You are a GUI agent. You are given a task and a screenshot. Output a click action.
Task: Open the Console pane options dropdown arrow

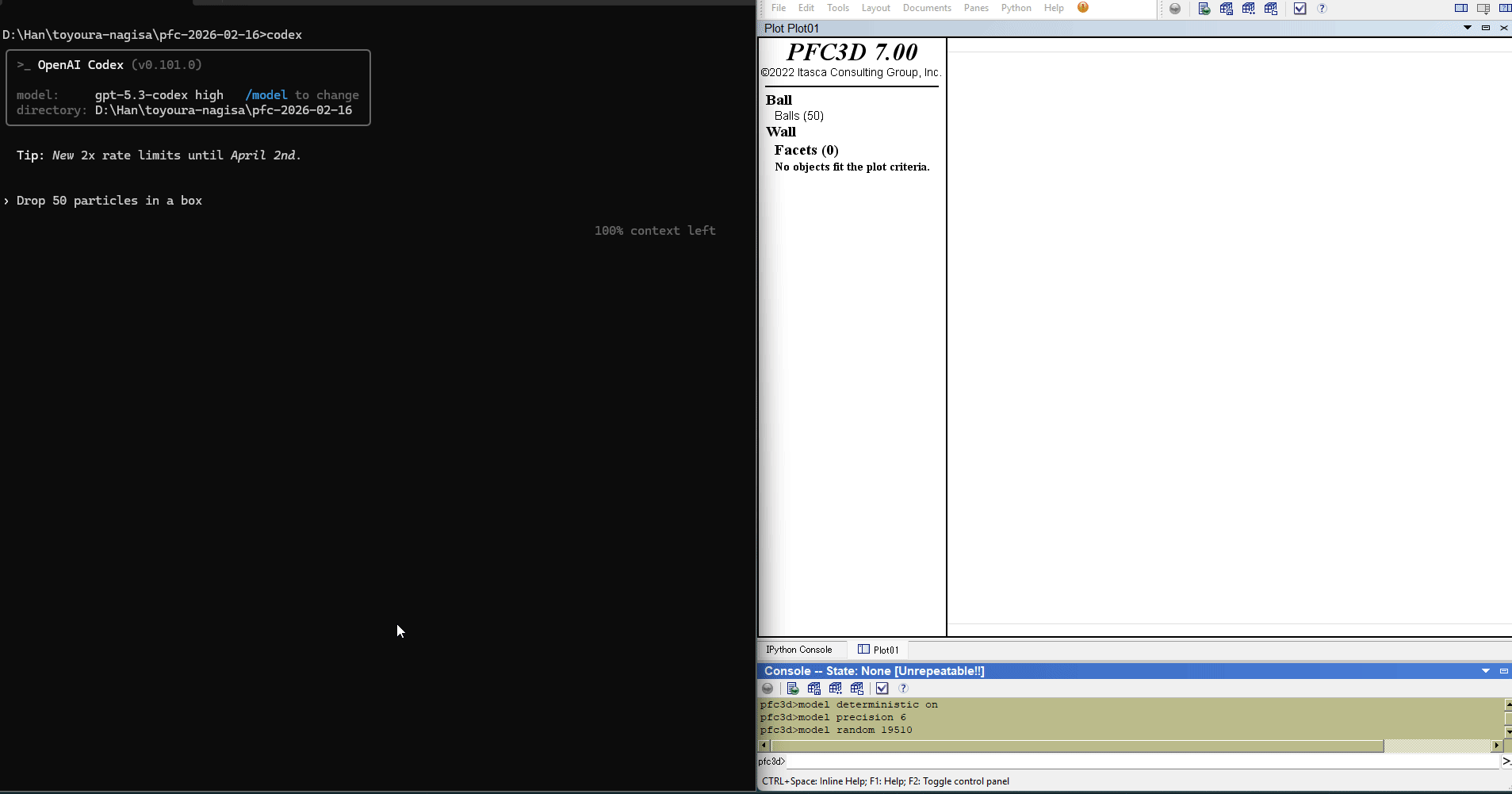click(1486, 671)
